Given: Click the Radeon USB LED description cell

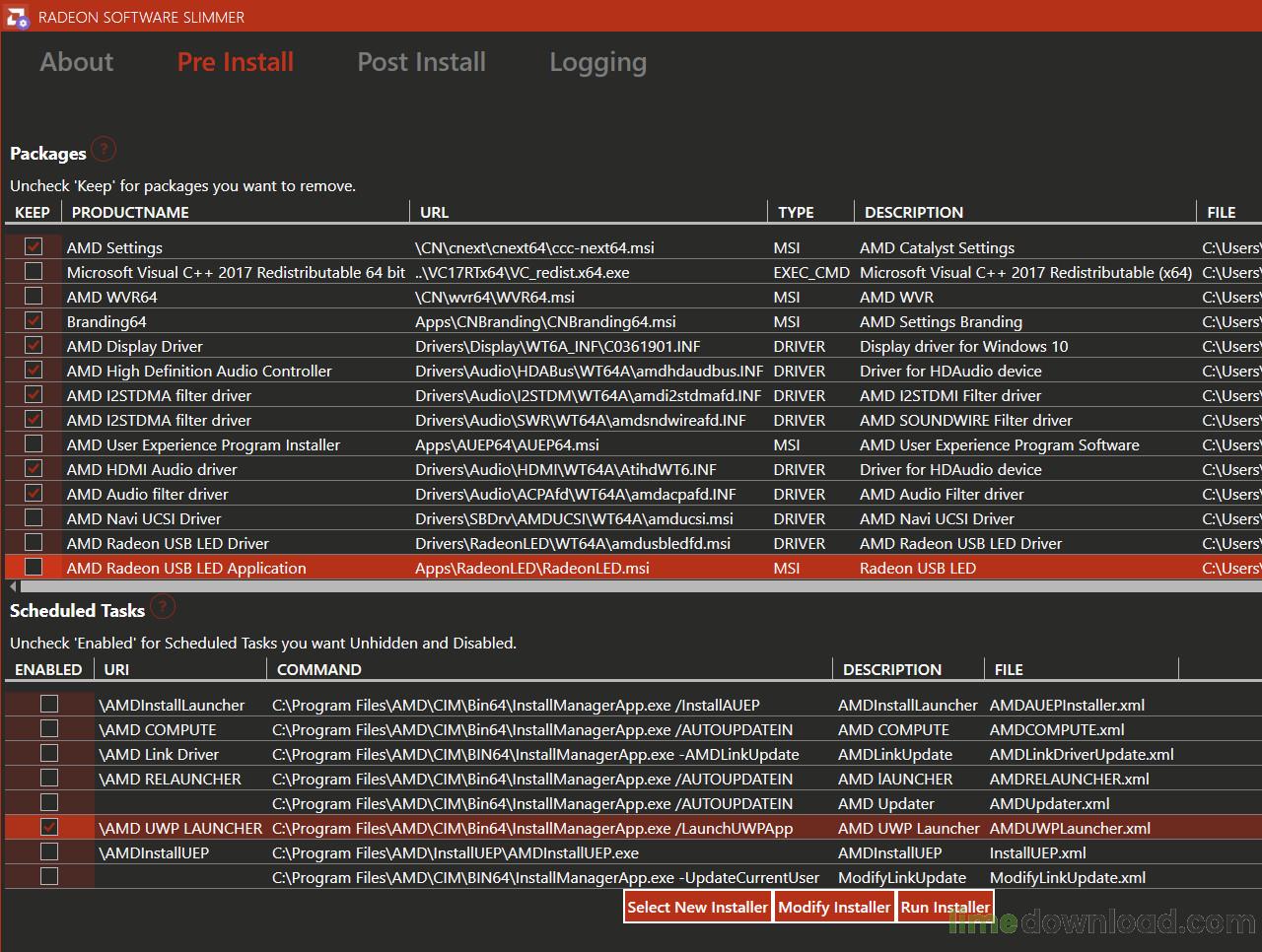Looking at the screenshot, I should coord(917,568).
